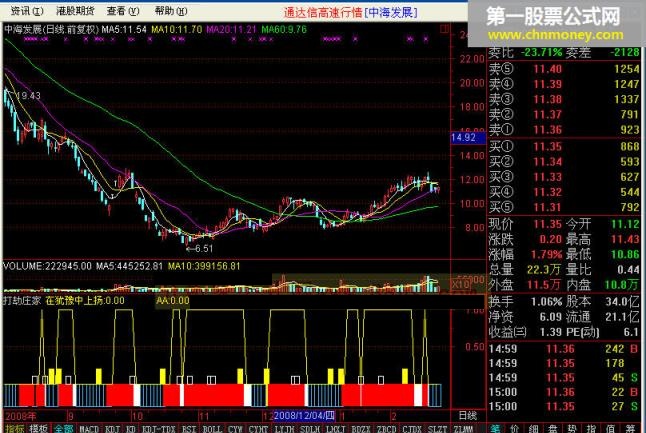Click the 14:59 trade row with 242 B

564,349
